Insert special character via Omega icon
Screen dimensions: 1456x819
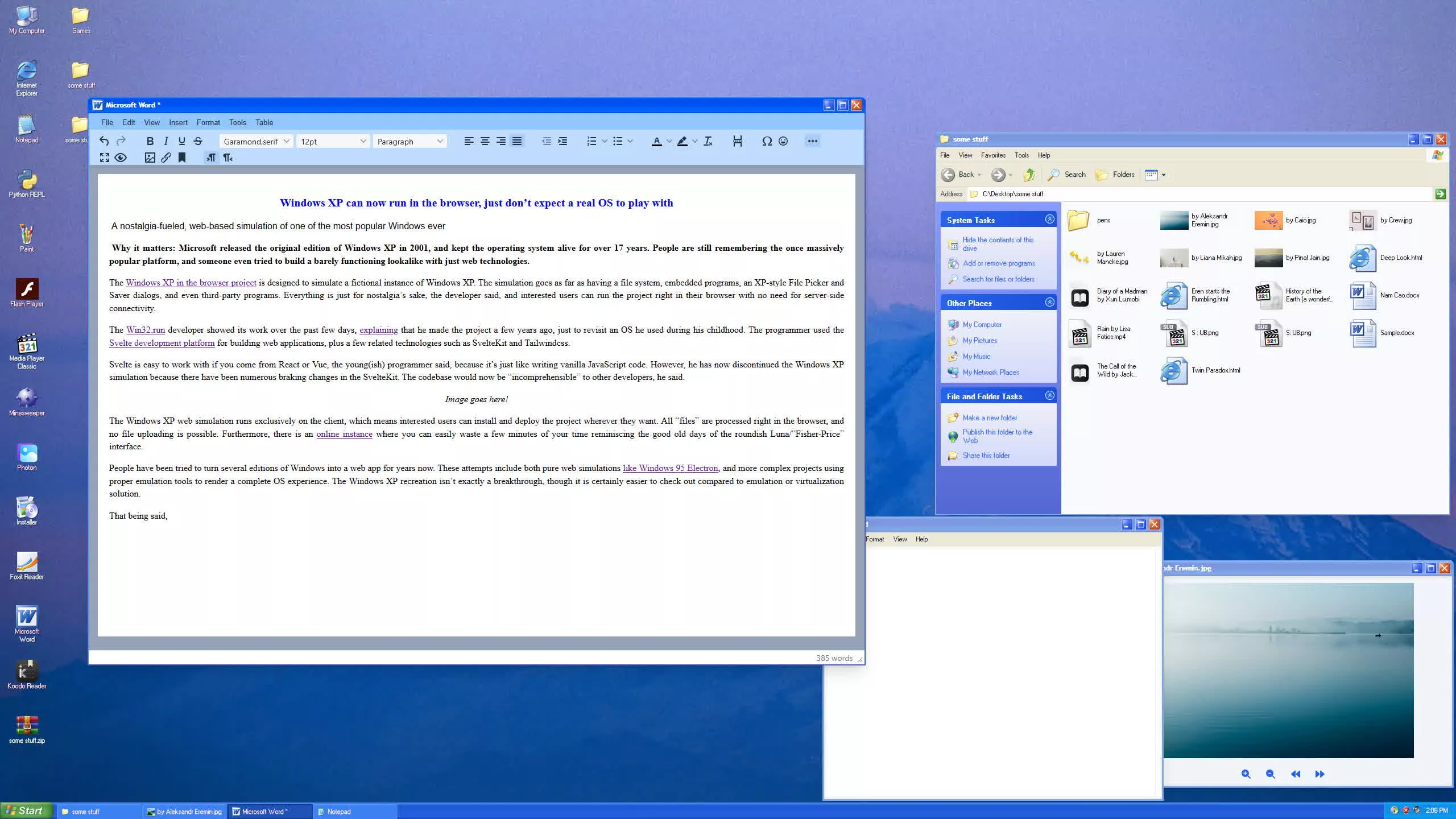tap(767, 141)
